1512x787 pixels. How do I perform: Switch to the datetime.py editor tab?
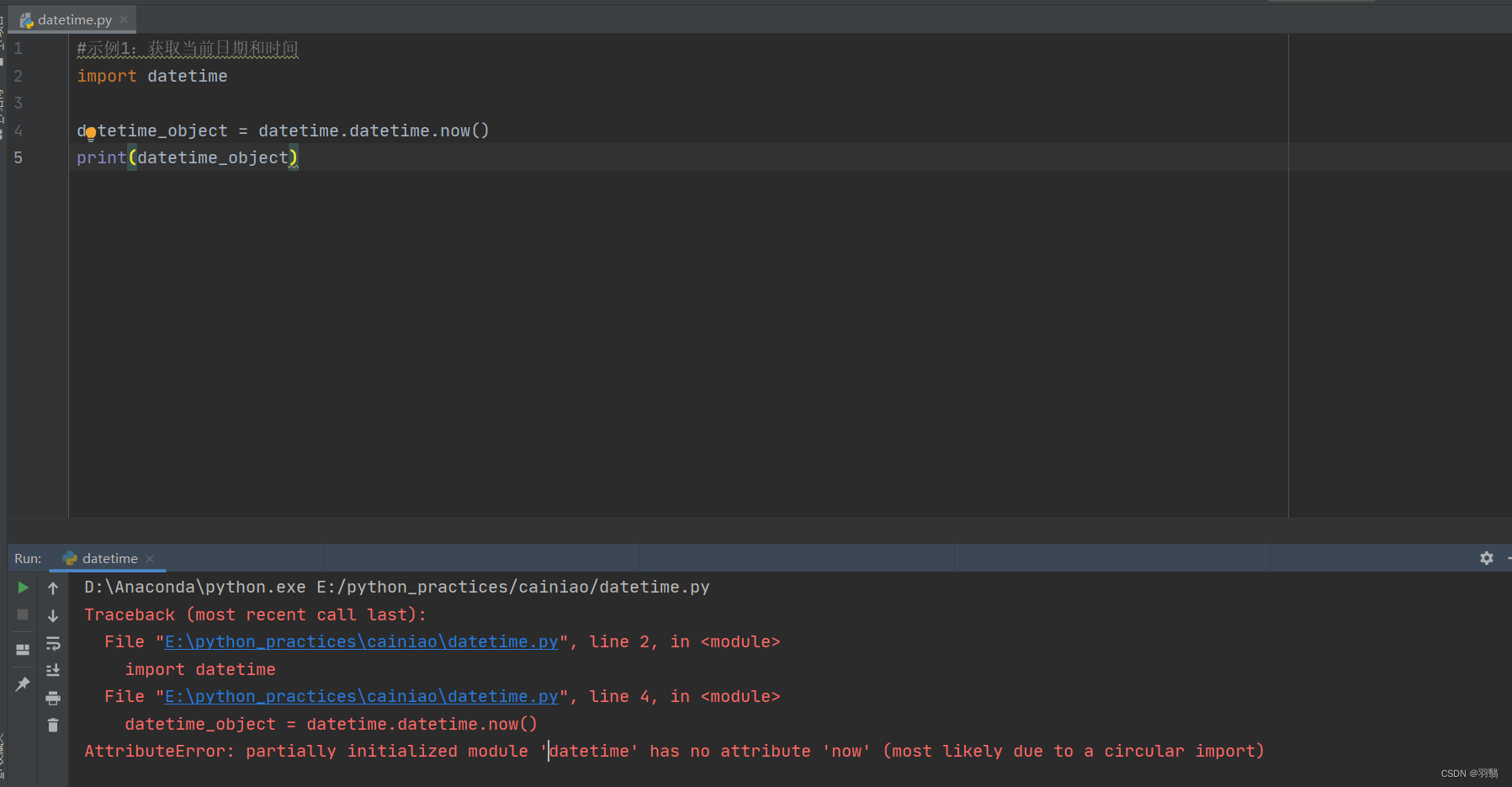point(74,19)
